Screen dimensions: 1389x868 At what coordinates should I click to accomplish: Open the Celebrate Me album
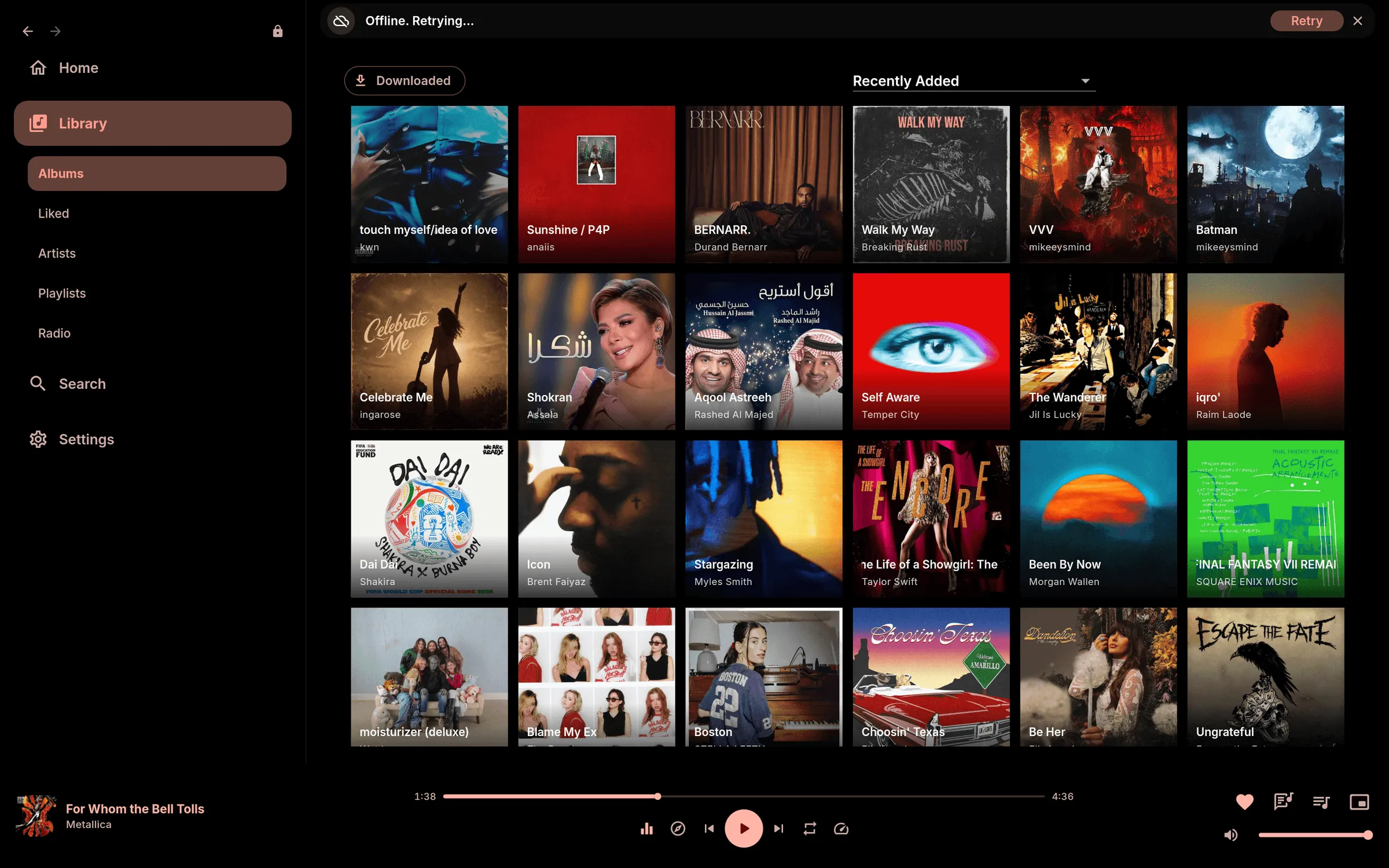point(429,351)
